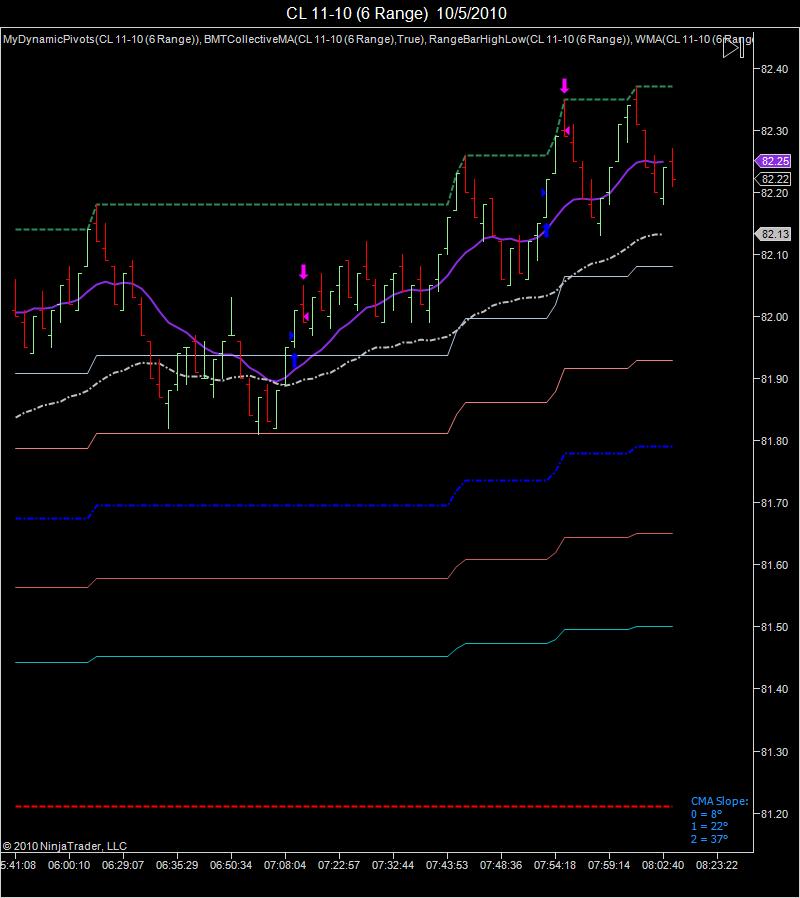Click the slope value 1 = 22°
This screenshot has height=898, width=800.
point(709,826)
